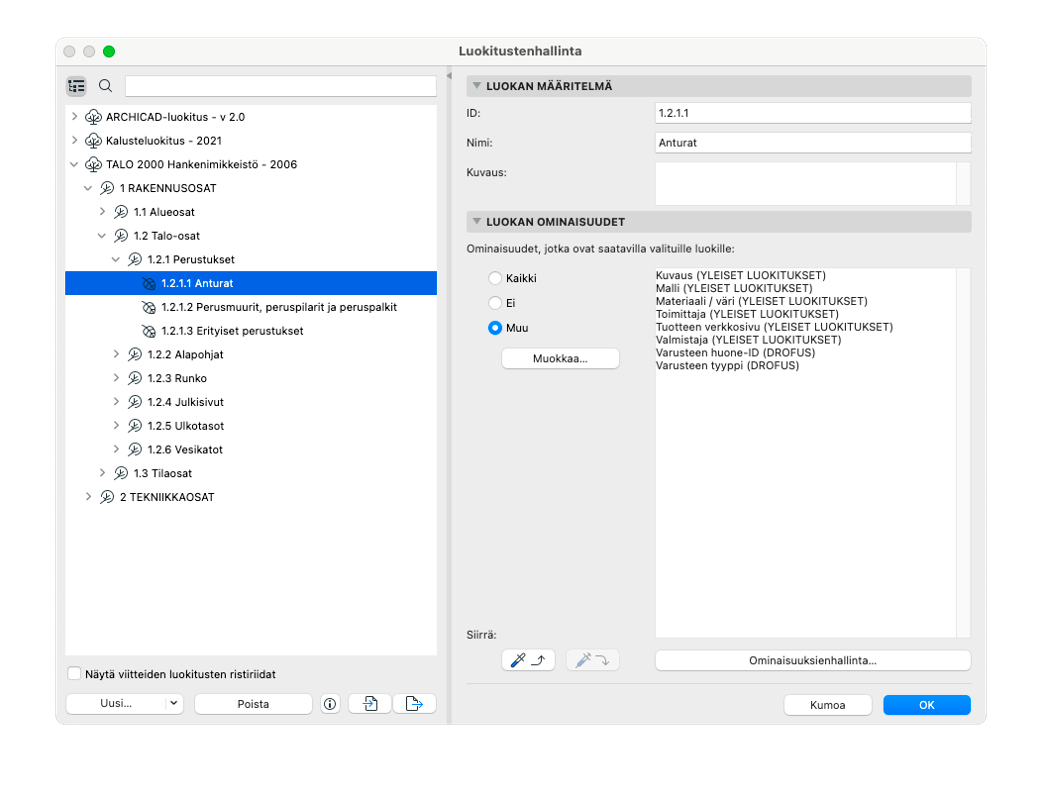Click the Poista button

click(253, 704)
